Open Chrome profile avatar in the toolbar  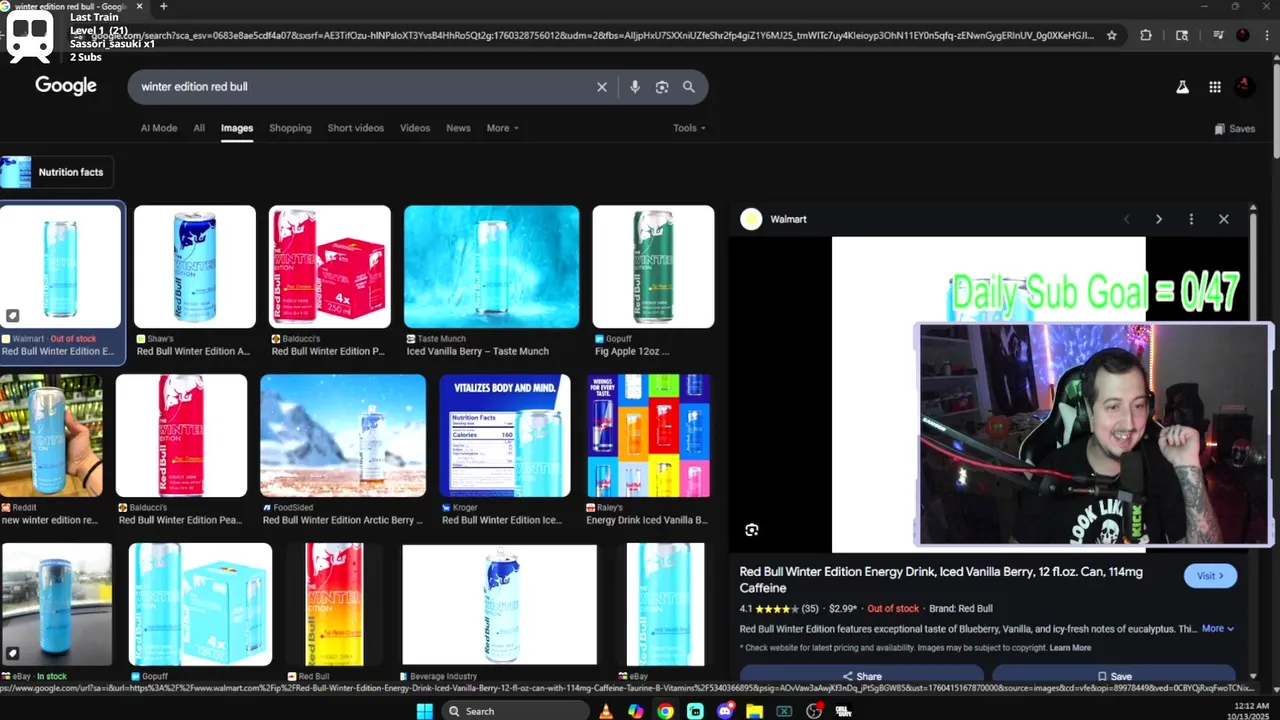1243,35
